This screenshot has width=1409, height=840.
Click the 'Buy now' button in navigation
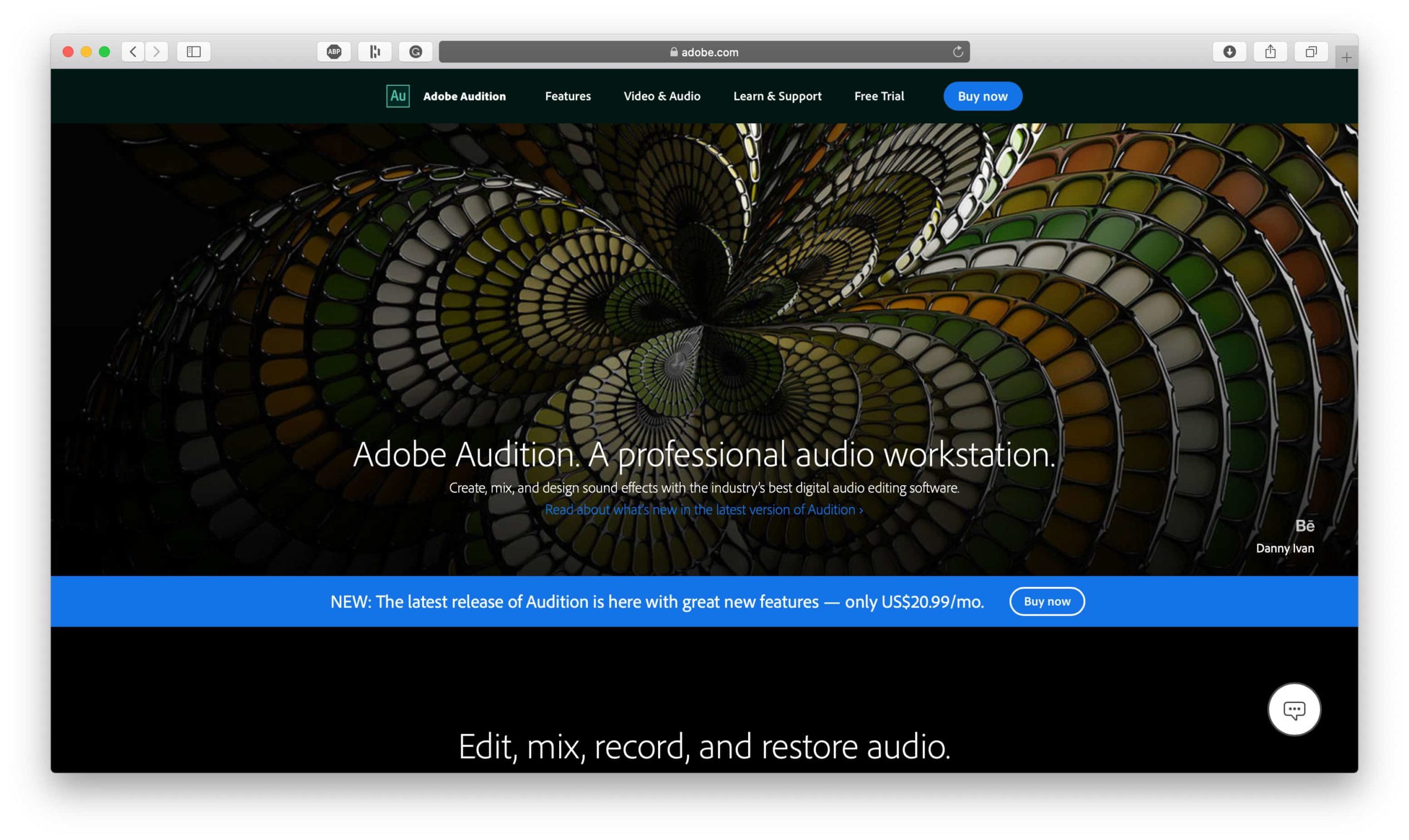click(982, 95)
